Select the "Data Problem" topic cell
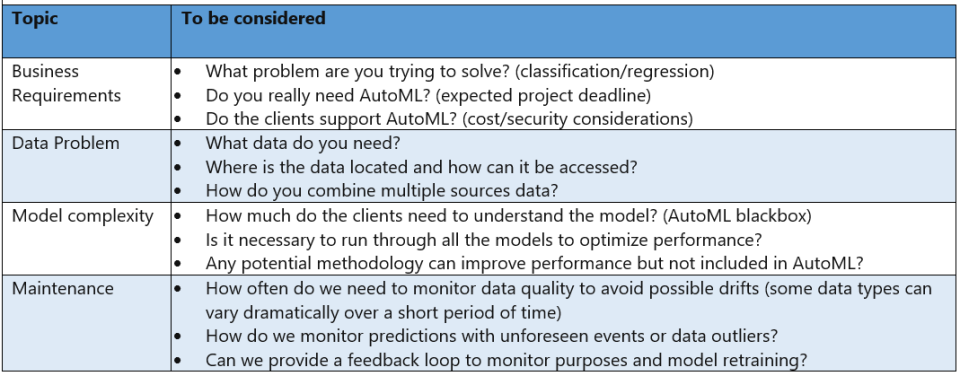The width and height of the screenshot is (960, 376). 86,166
